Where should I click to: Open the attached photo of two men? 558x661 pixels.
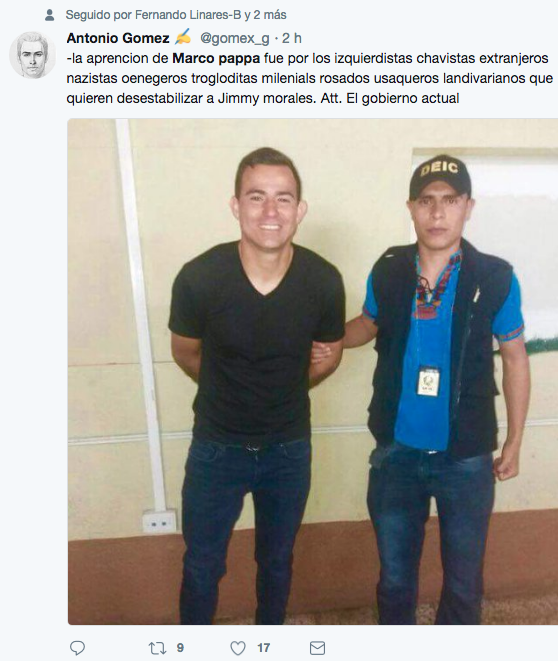(x=313, y=371)
